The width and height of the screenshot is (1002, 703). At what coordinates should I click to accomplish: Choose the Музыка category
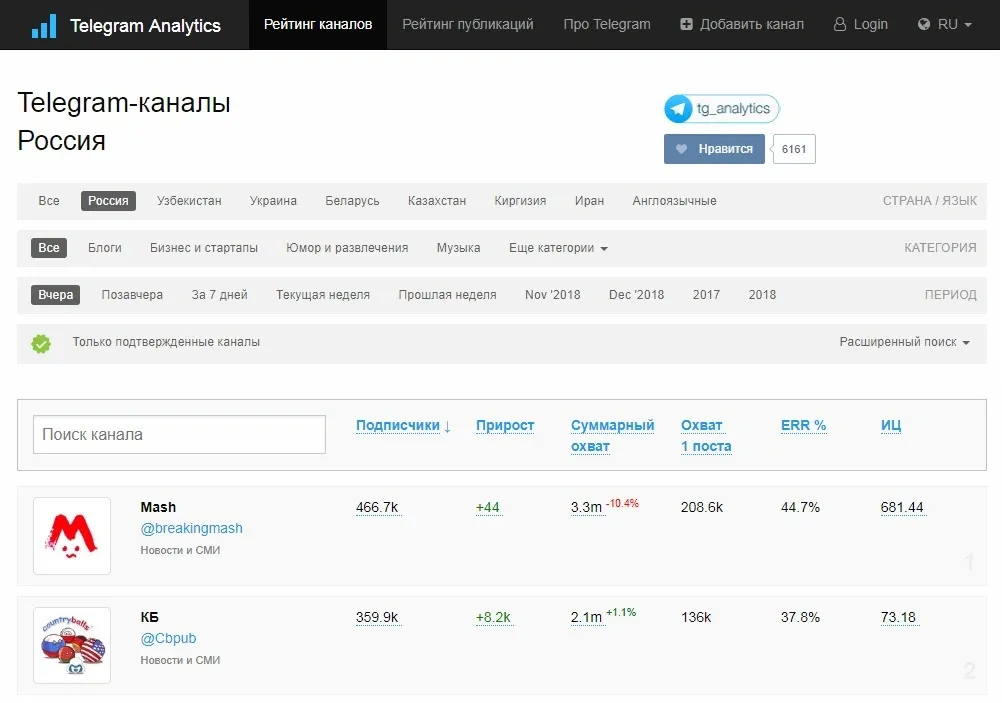(x=458, y=248)
